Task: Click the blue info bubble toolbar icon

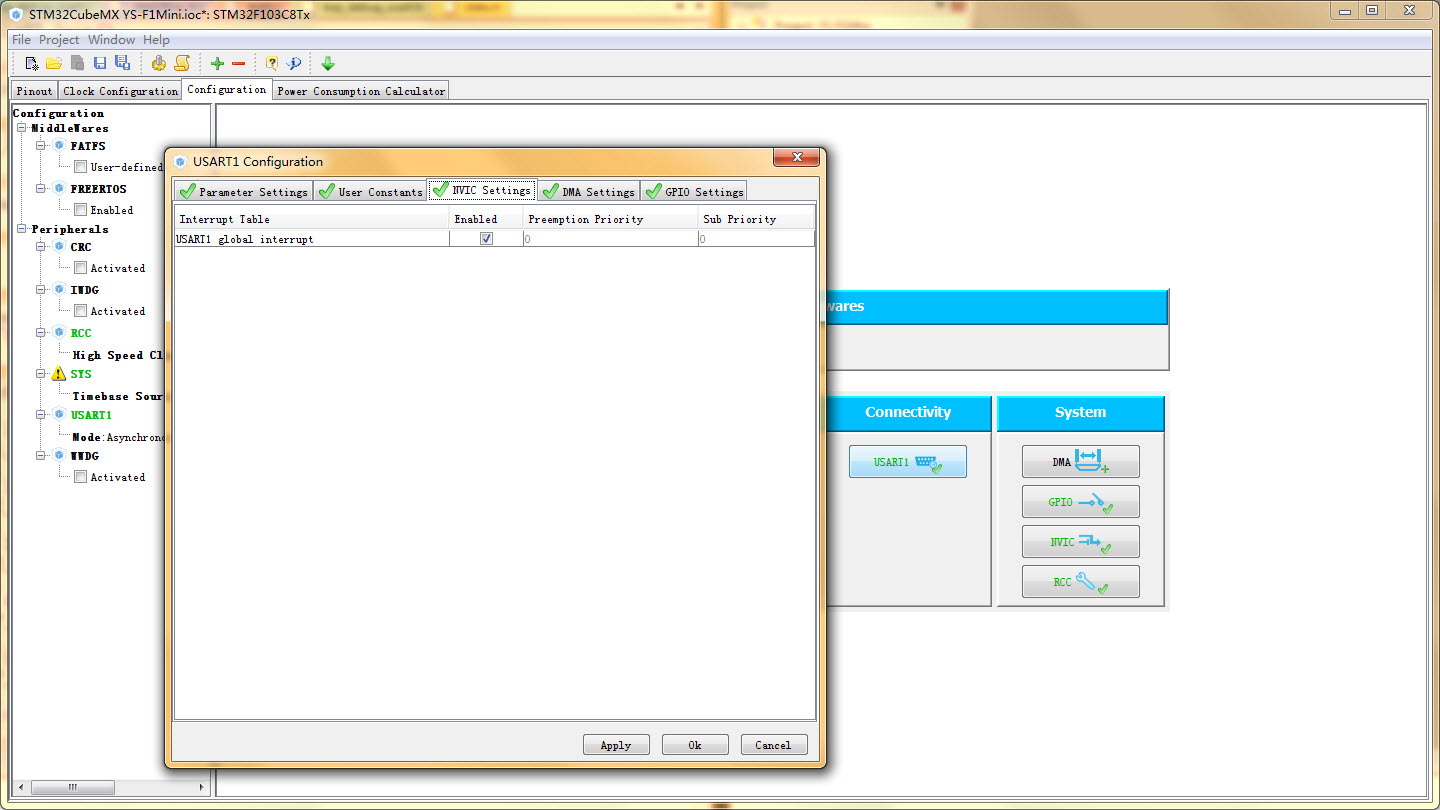Action: point(294,63)
